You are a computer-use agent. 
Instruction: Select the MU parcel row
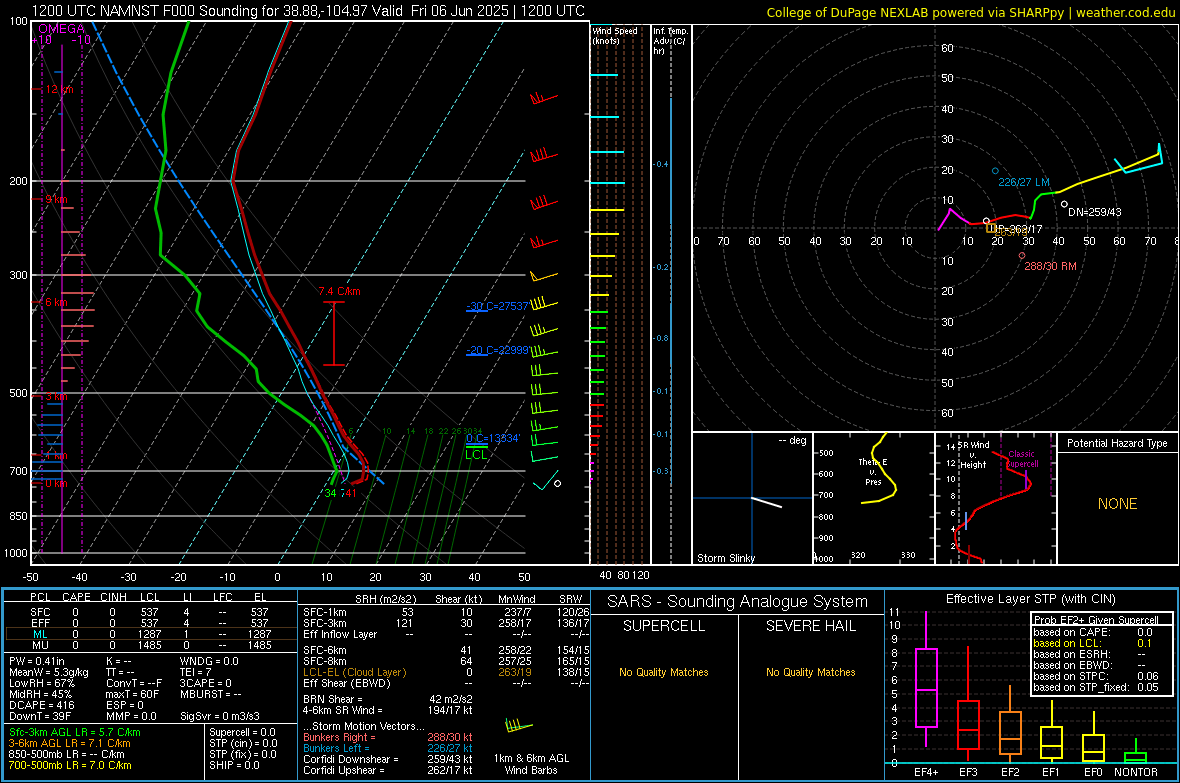coord(151,645)
